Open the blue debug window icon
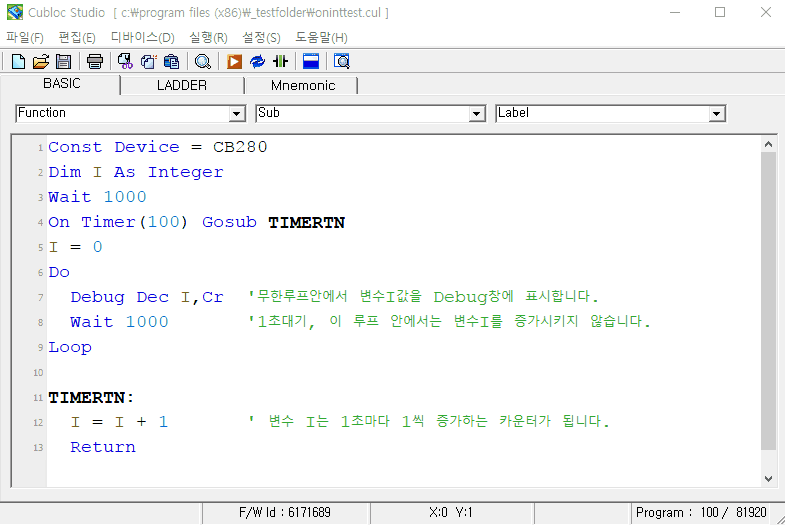This screenshot has height=525, width=785. [311, 62]
